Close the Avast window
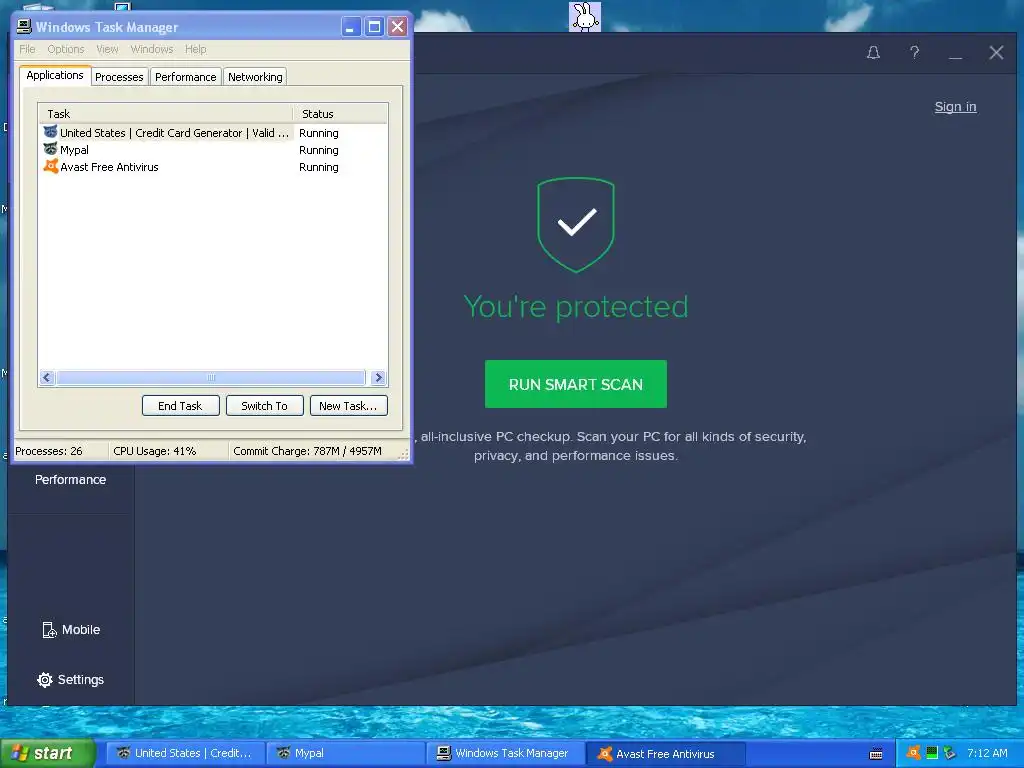Screen dimensions: 1024x768 click(x=996, y=52)
